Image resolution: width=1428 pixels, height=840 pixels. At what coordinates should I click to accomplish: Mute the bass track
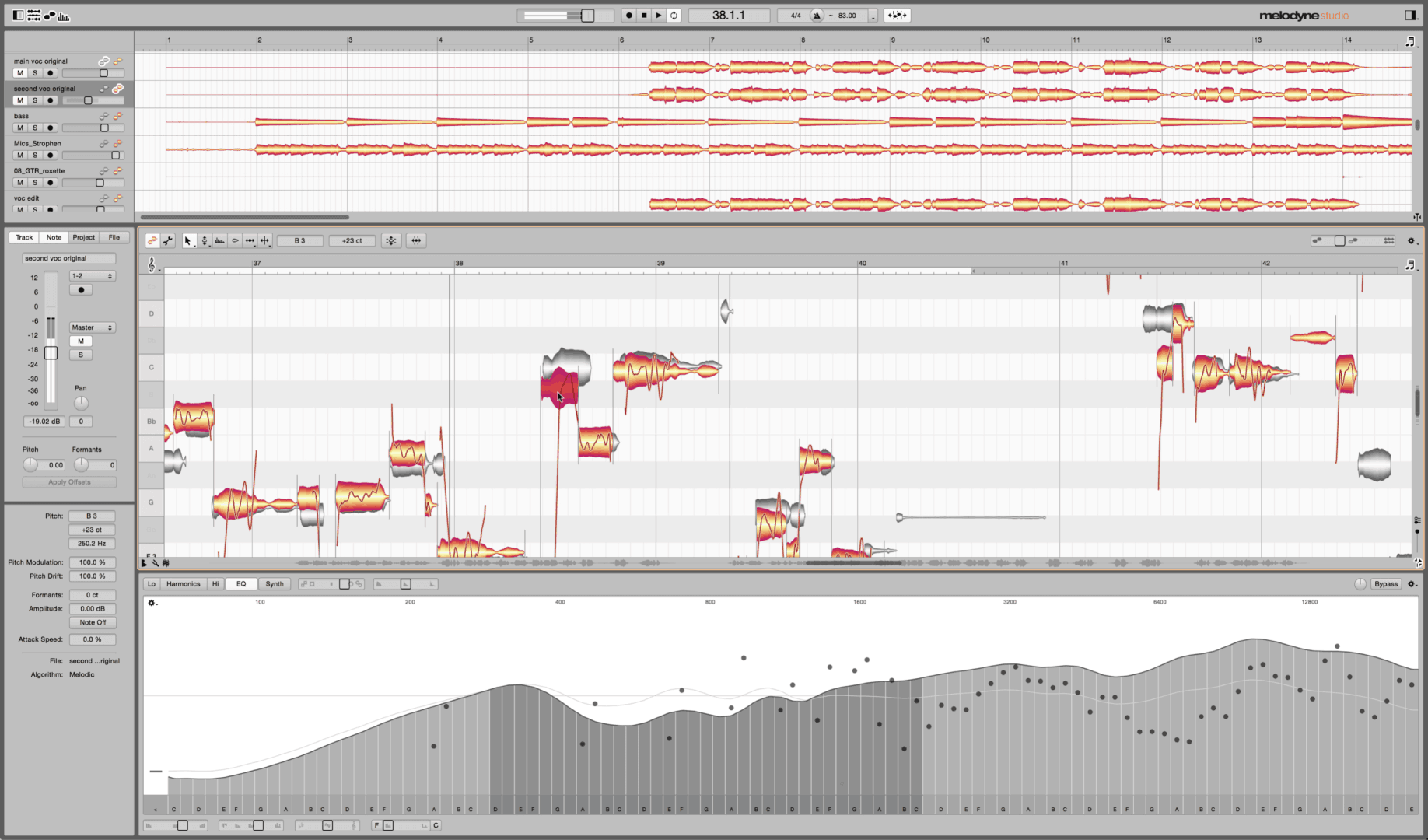pos(20,128)
